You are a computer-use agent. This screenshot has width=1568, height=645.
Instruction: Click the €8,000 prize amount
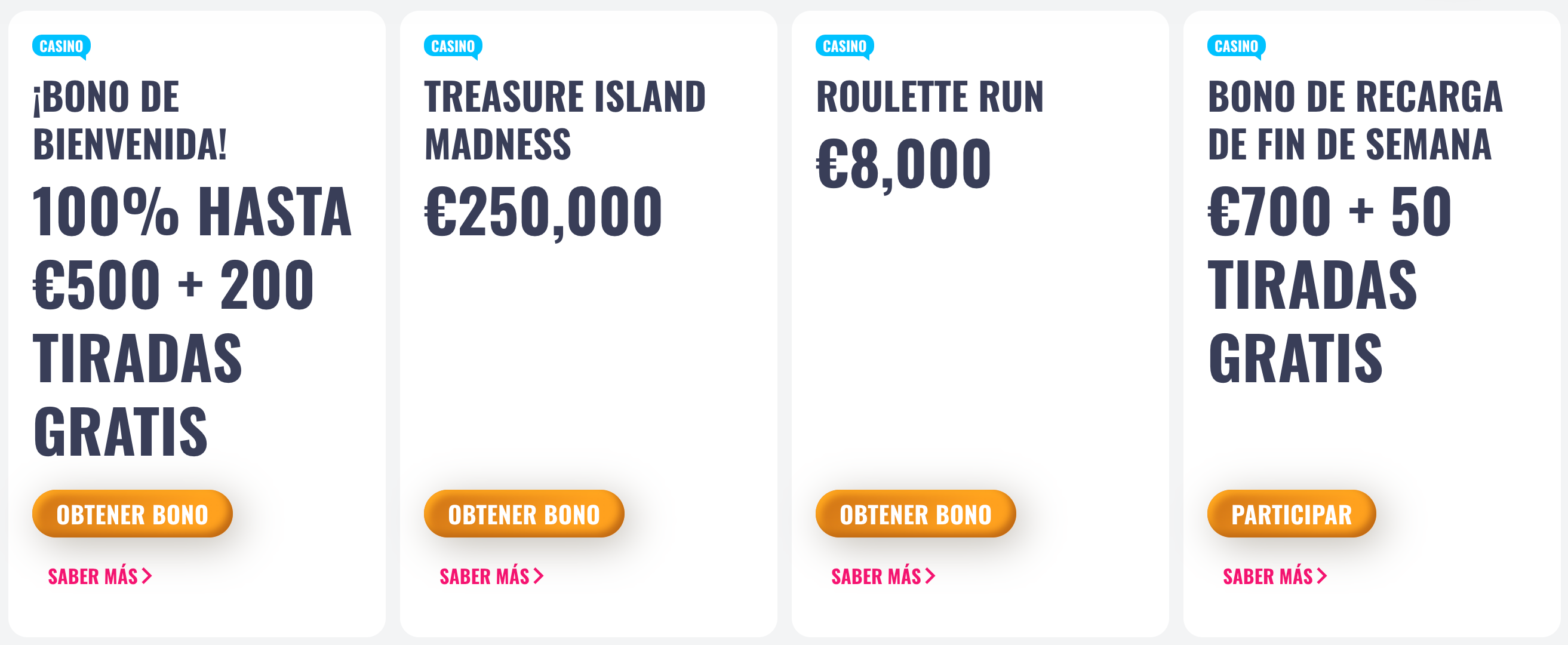[x=904, y=164]
